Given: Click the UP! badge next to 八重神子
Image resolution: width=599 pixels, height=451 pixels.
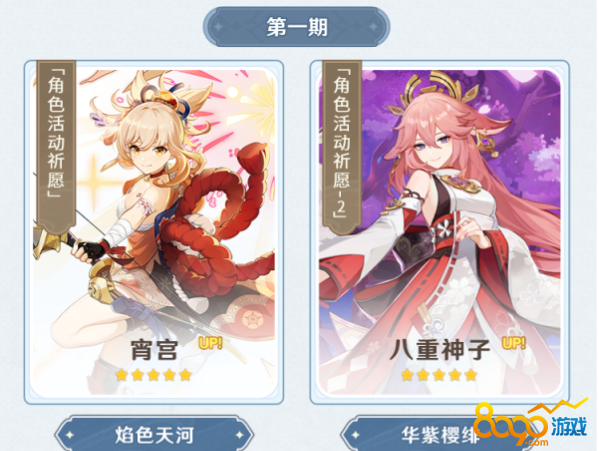Looking at the screenshot, I should [514, 343].
